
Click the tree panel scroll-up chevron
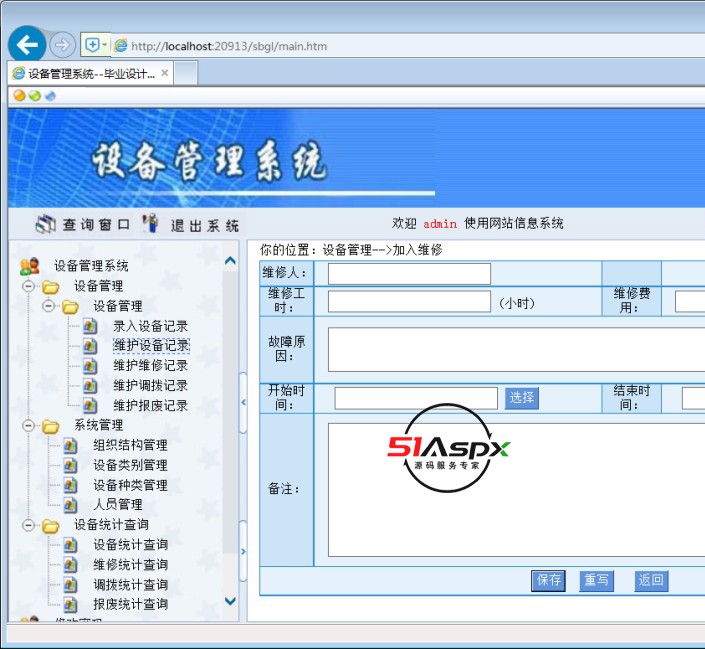(230, 261)
